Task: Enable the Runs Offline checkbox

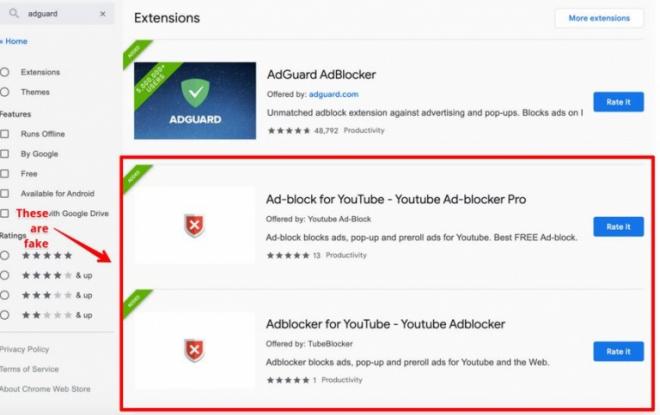Action: tap(5, 134)
